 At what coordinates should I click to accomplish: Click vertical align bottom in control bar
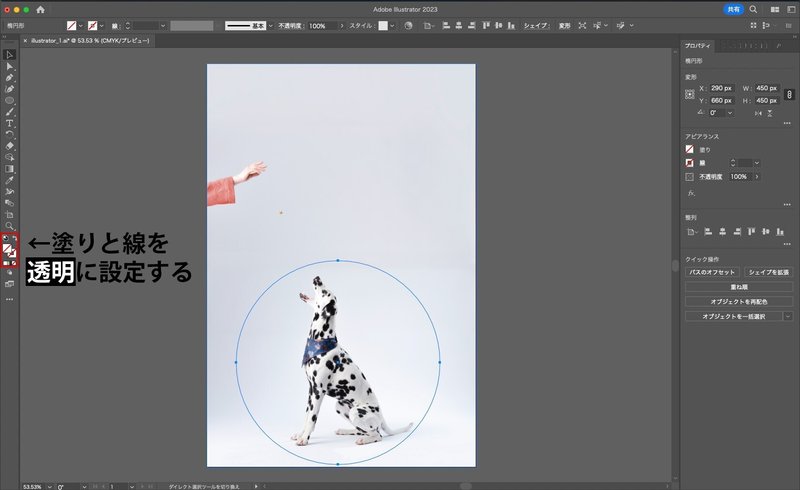click(x=511, y=26)
